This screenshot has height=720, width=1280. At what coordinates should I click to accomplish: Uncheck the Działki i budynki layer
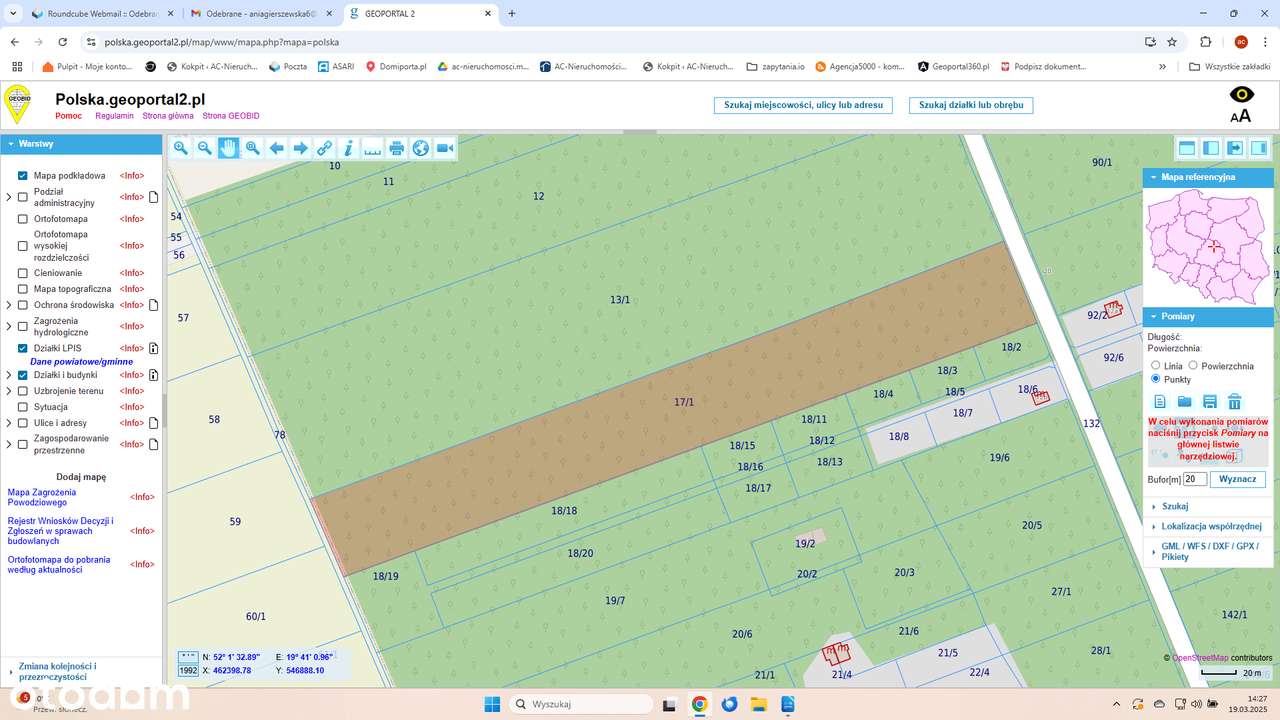tap(23, 375)
